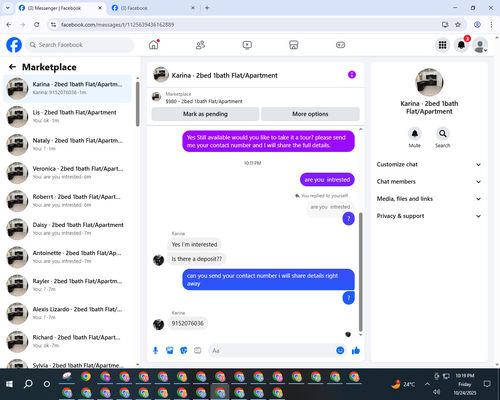Mute this chat via the bell icon
The width and height of the screenshot is (500, 400).
(x=415, y=134)
